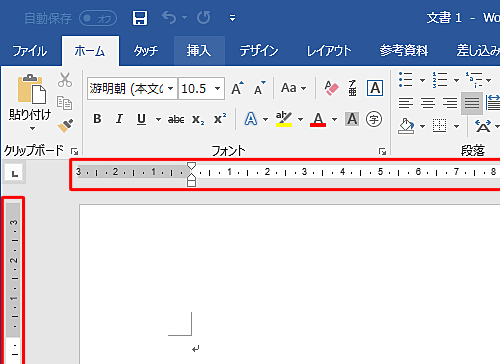Undo the last action
This screenshot has width=500, height=364.
tap(169, 17)
